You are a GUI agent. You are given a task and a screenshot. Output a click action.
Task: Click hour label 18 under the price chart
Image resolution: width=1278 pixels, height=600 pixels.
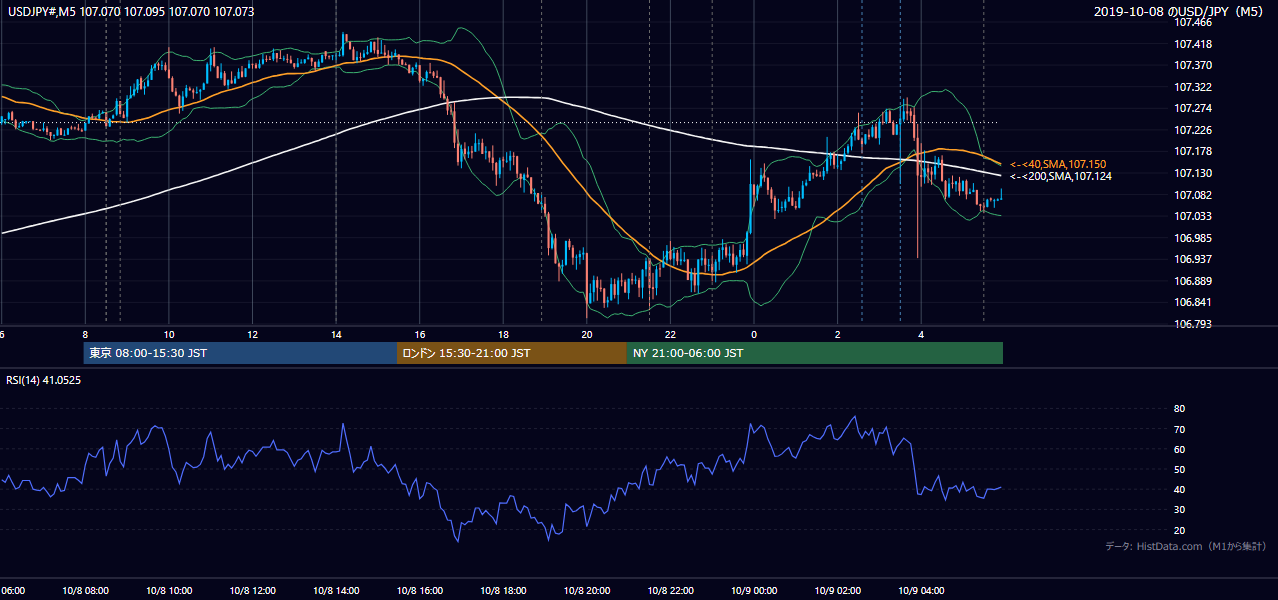[503, 335]
